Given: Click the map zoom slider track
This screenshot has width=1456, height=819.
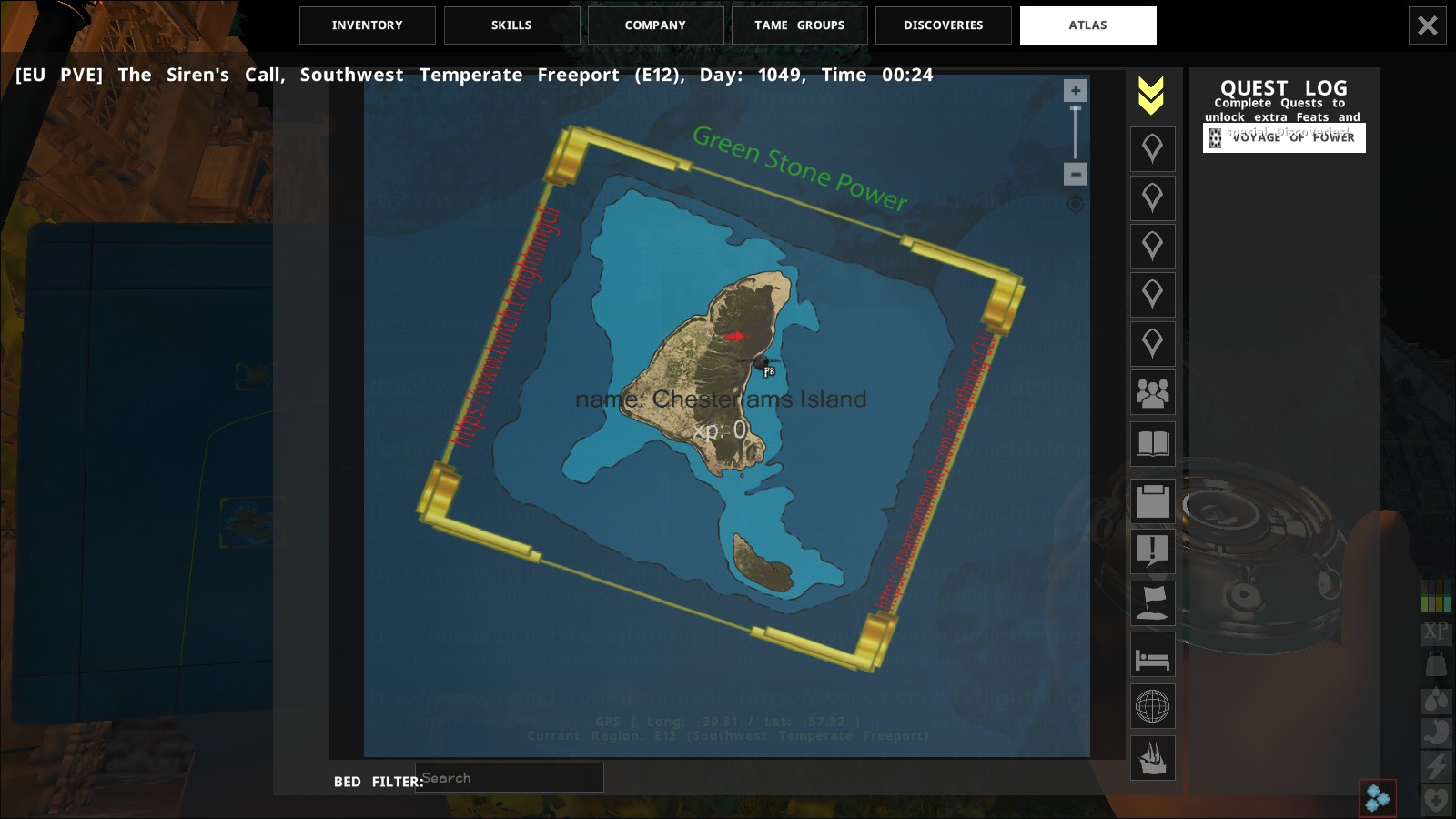Looking at the screenshot, I should [x=1076, y=133].
